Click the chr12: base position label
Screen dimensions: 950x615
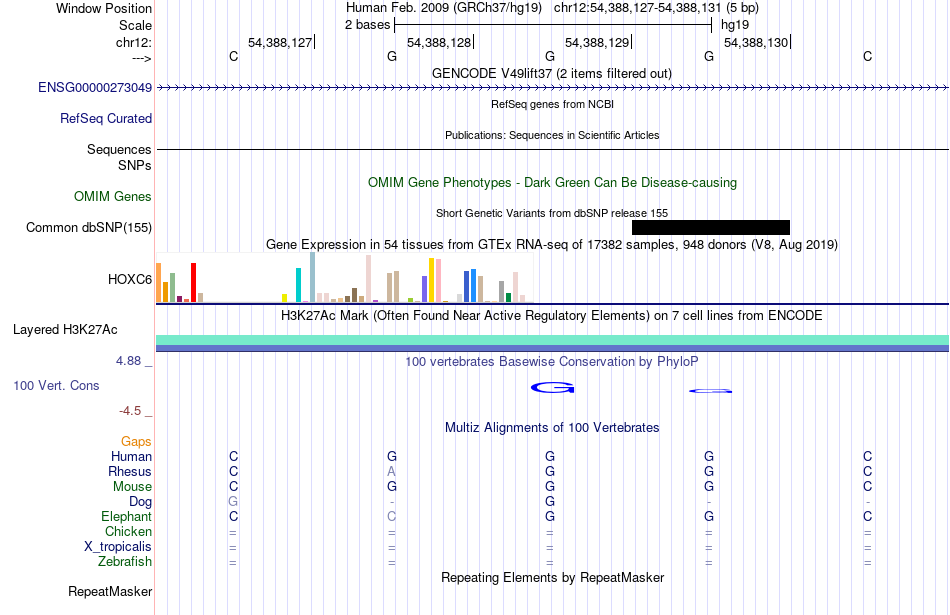[134, 42]
